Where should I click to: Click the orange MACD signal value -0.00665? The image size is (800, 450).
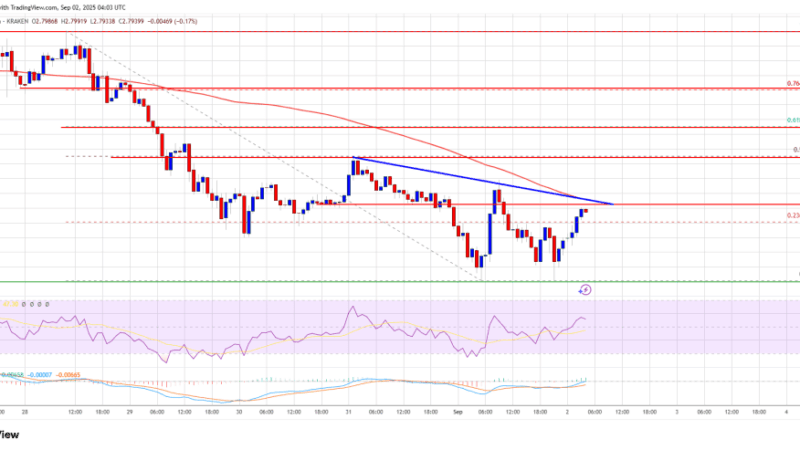click(68, 375)
